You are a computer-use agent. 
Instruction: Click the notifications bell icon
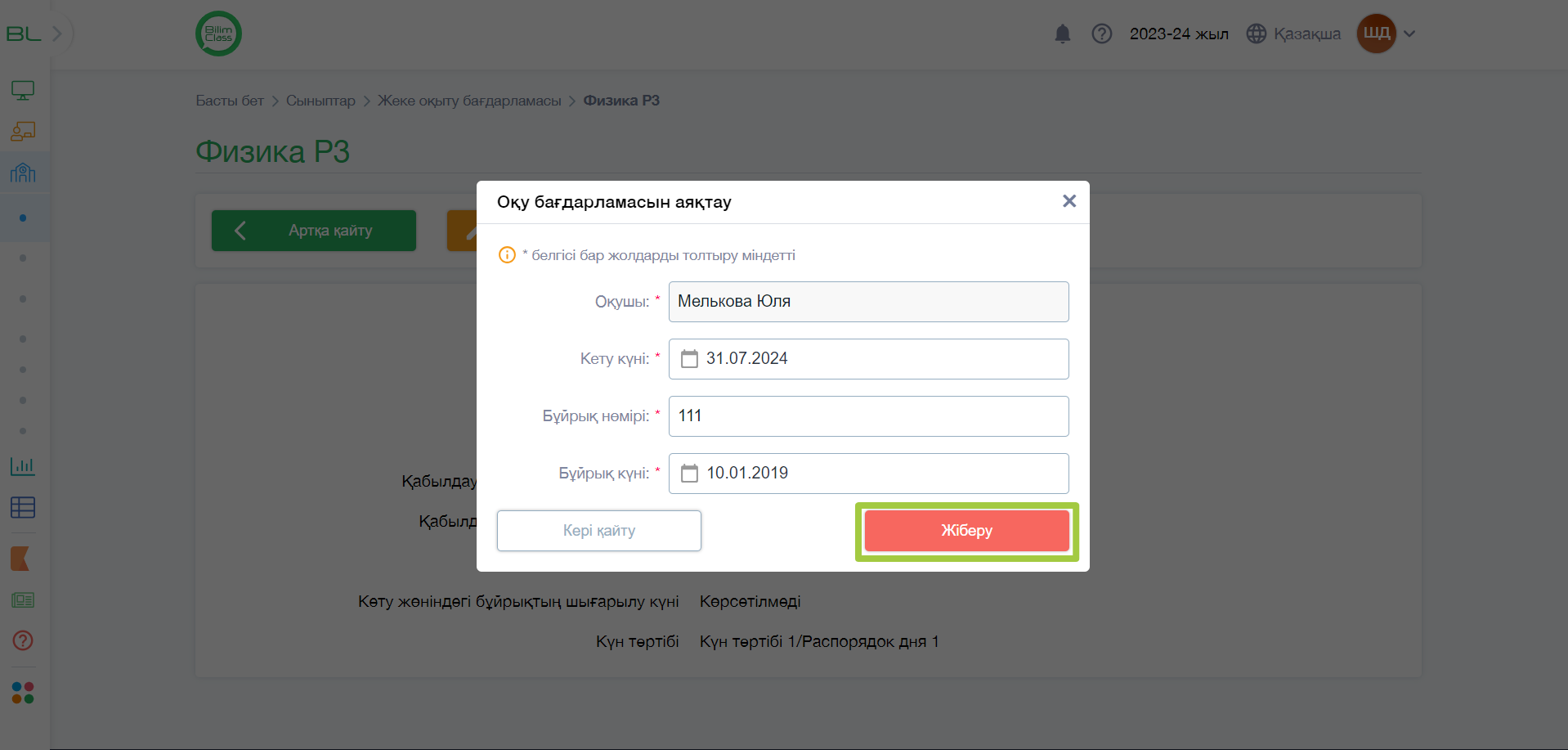[1062, 34]
